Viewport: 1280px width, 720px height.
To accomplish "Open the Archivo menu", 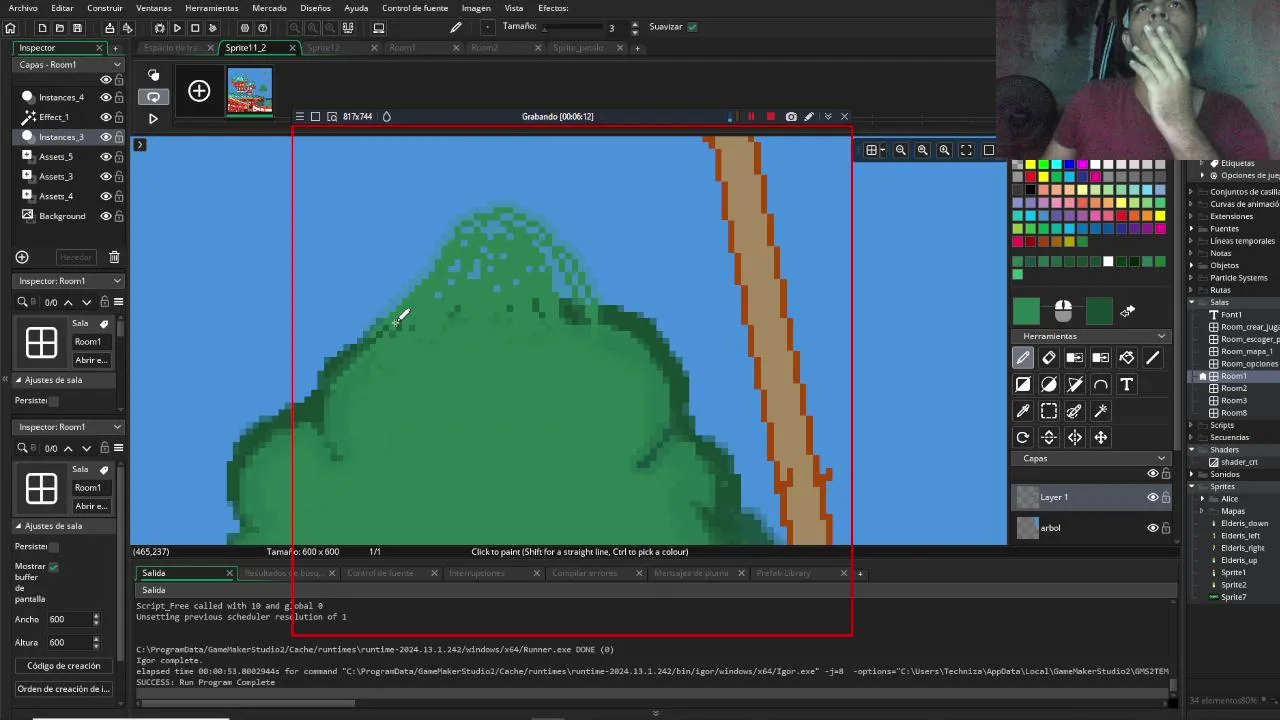I will [23, 8].
